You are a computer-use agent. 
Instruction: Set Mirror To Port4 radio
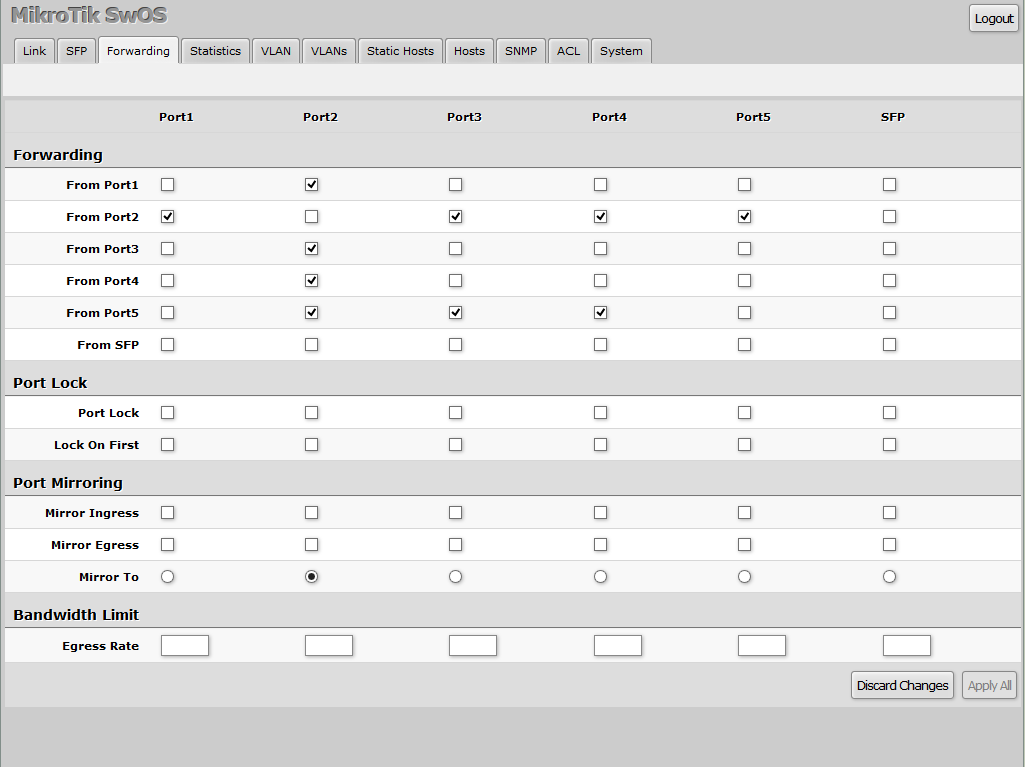point(601,577)
